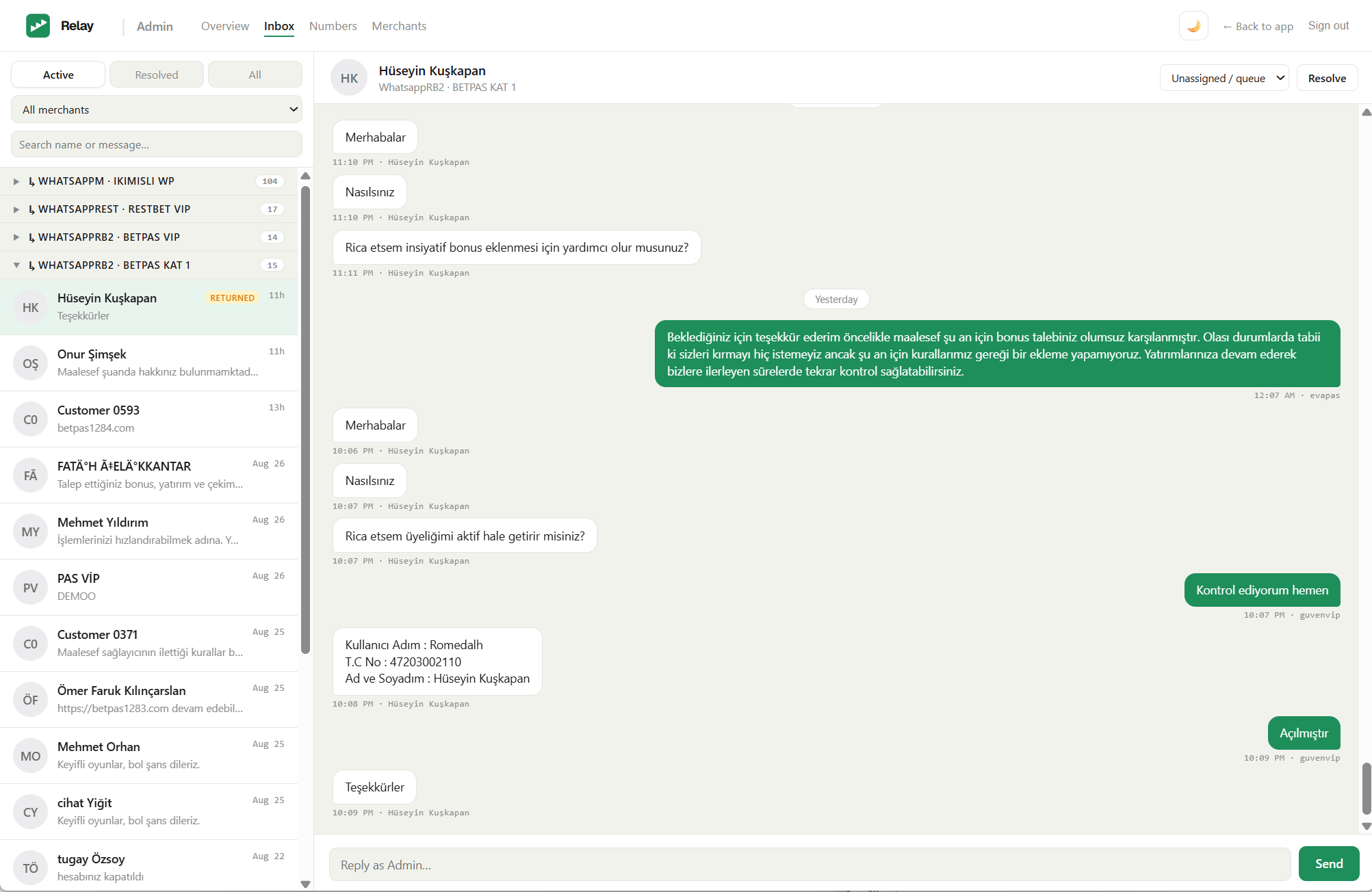Image resolution: width=1372 pixels, height=892 pixels.
Task: Switch to the All filter tab
Action: pos(255,75)
